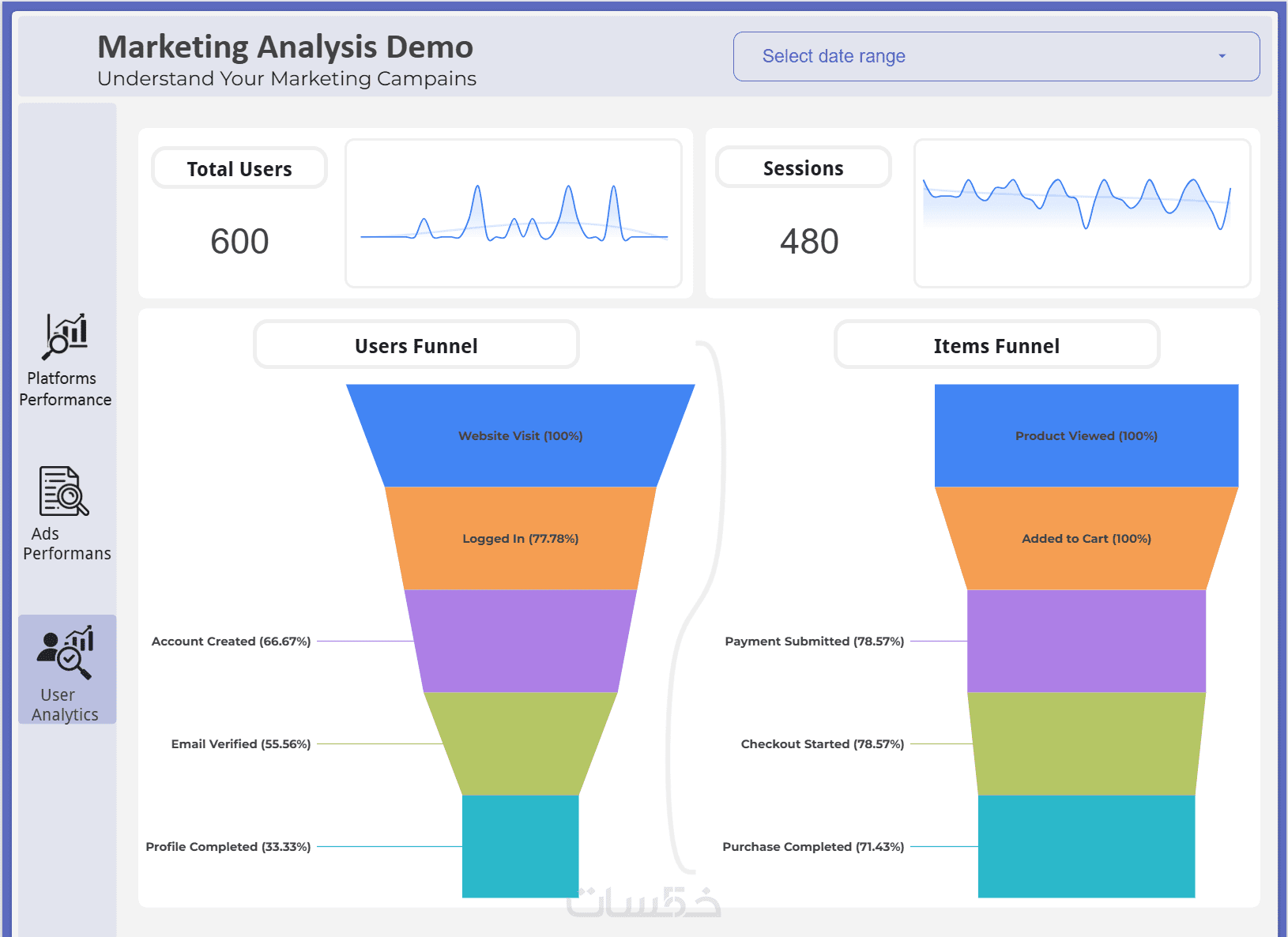Image resolution: width=1288 pixels, height=937 pixels.
Task: Click the Ads Performans document icon
Action: 64,491
